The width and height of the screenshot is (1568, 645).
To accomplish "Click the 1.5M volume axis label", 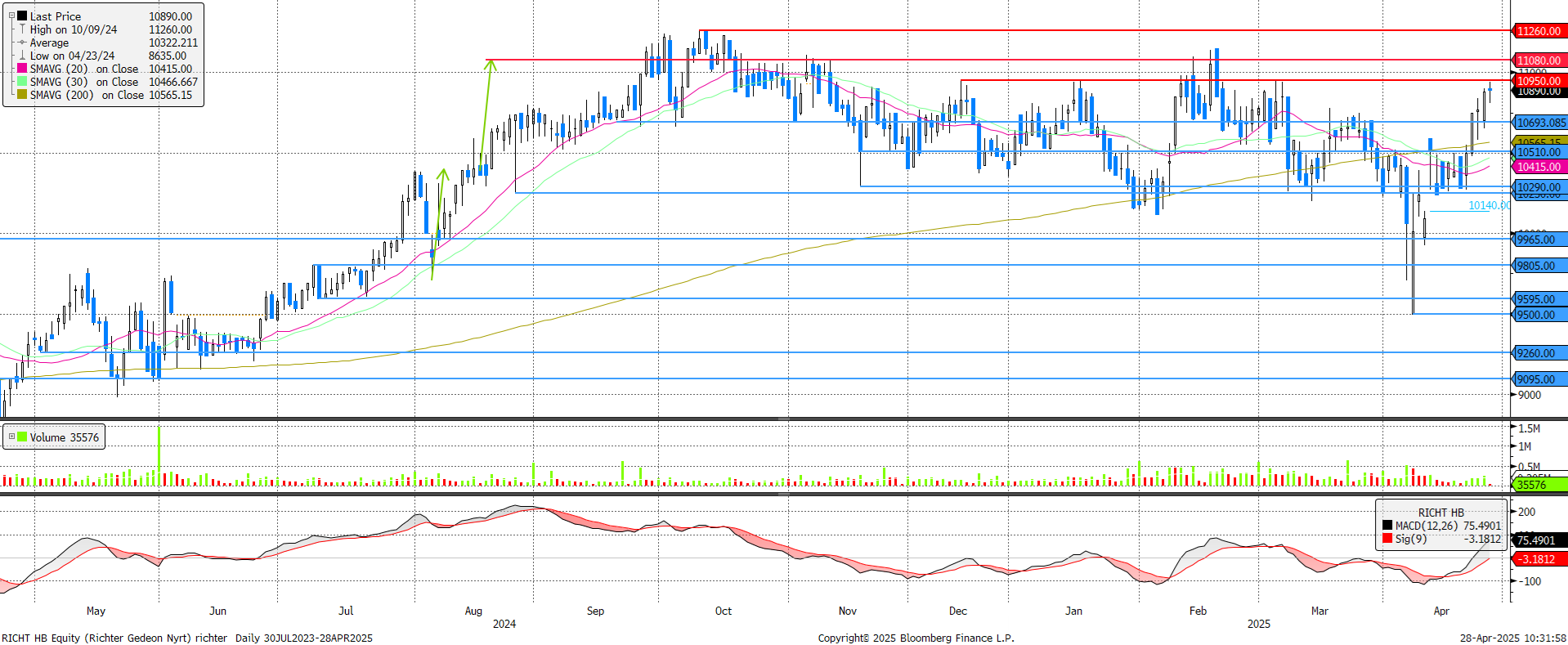I will point(1529,428).
